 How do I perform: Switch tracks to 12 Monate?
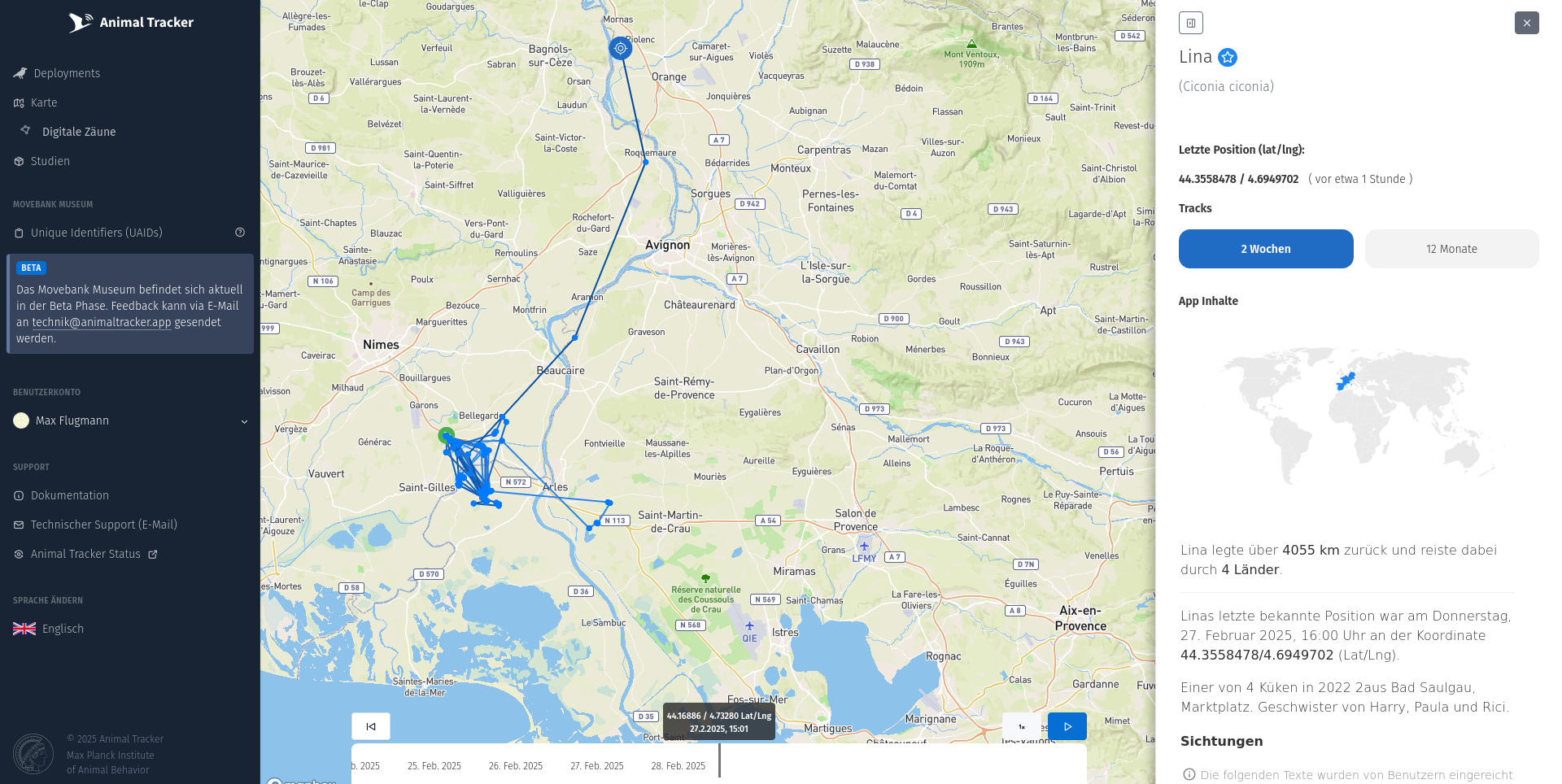click(1451, 249)
